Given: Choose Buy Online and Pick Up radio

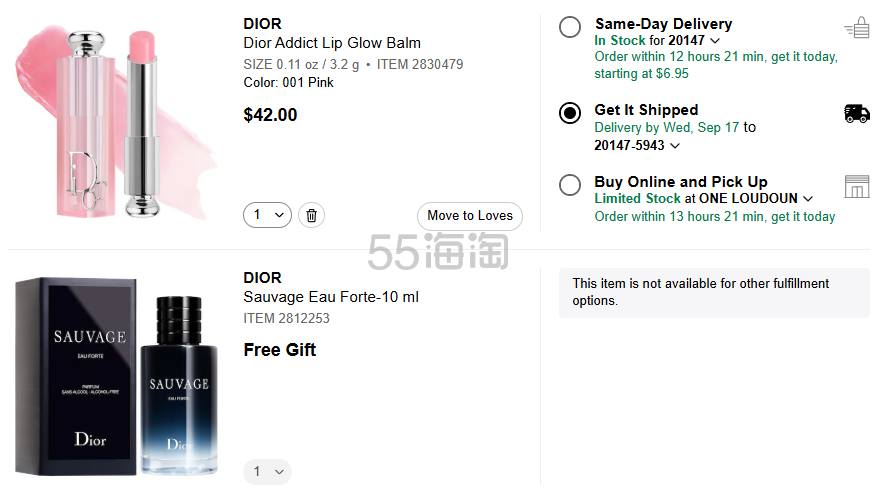Looking at the screenshot, I should tap(570, 185).
